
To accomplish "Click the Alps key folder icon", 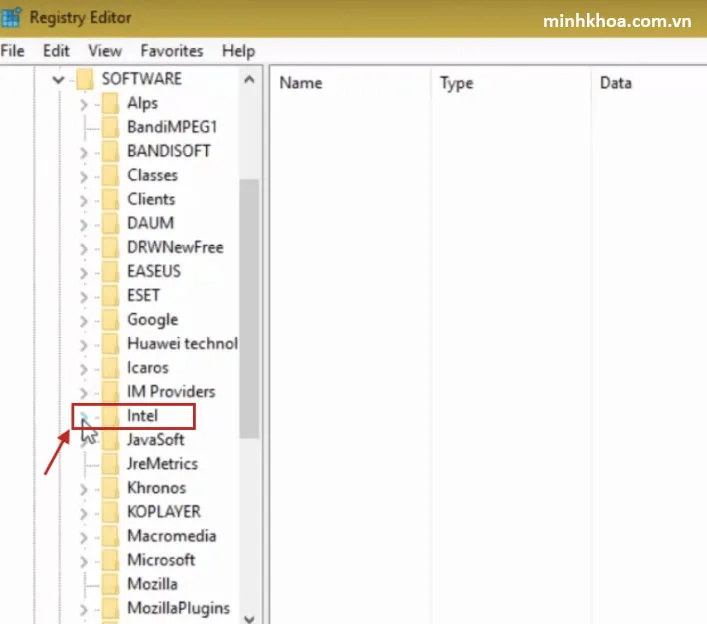I will coord(112,103).
